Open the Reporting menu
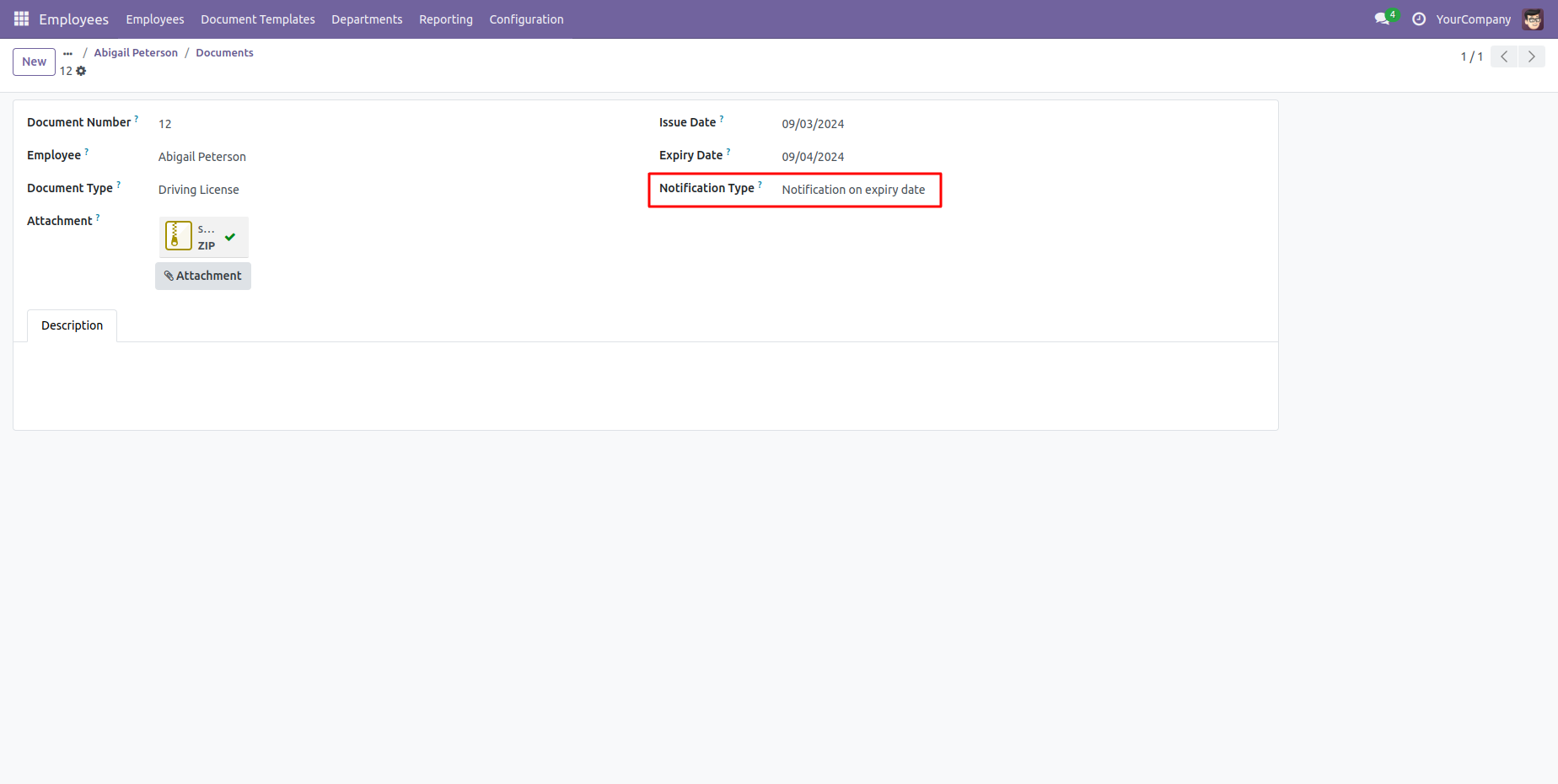1558x784 pixels. pyautogui.click(x=445, y=19)
